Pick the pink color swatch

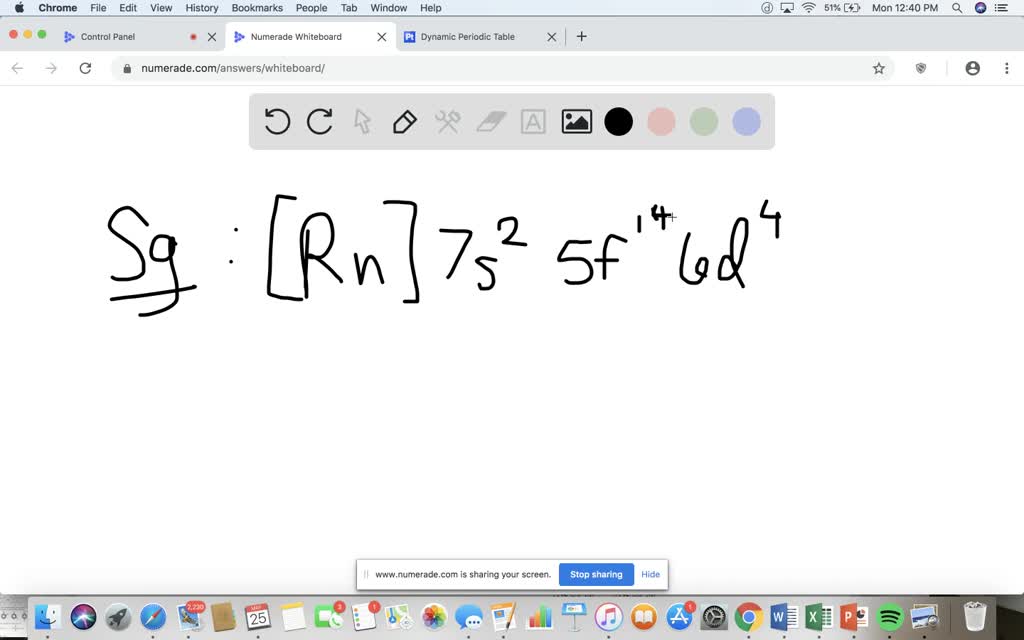tap(661, 122)
